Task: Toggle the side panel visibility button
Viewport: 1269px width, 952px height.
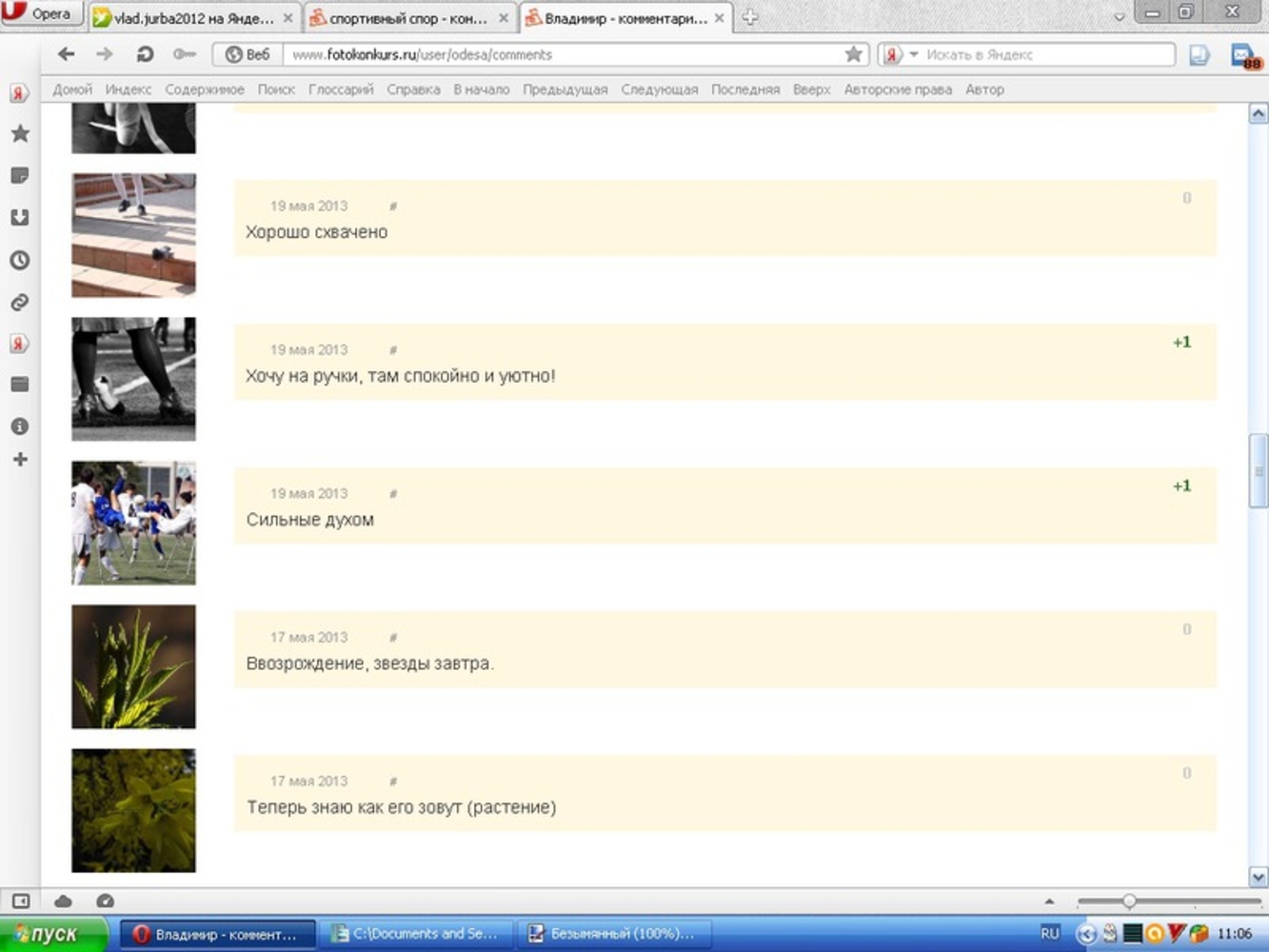Action: pos(21,901)
